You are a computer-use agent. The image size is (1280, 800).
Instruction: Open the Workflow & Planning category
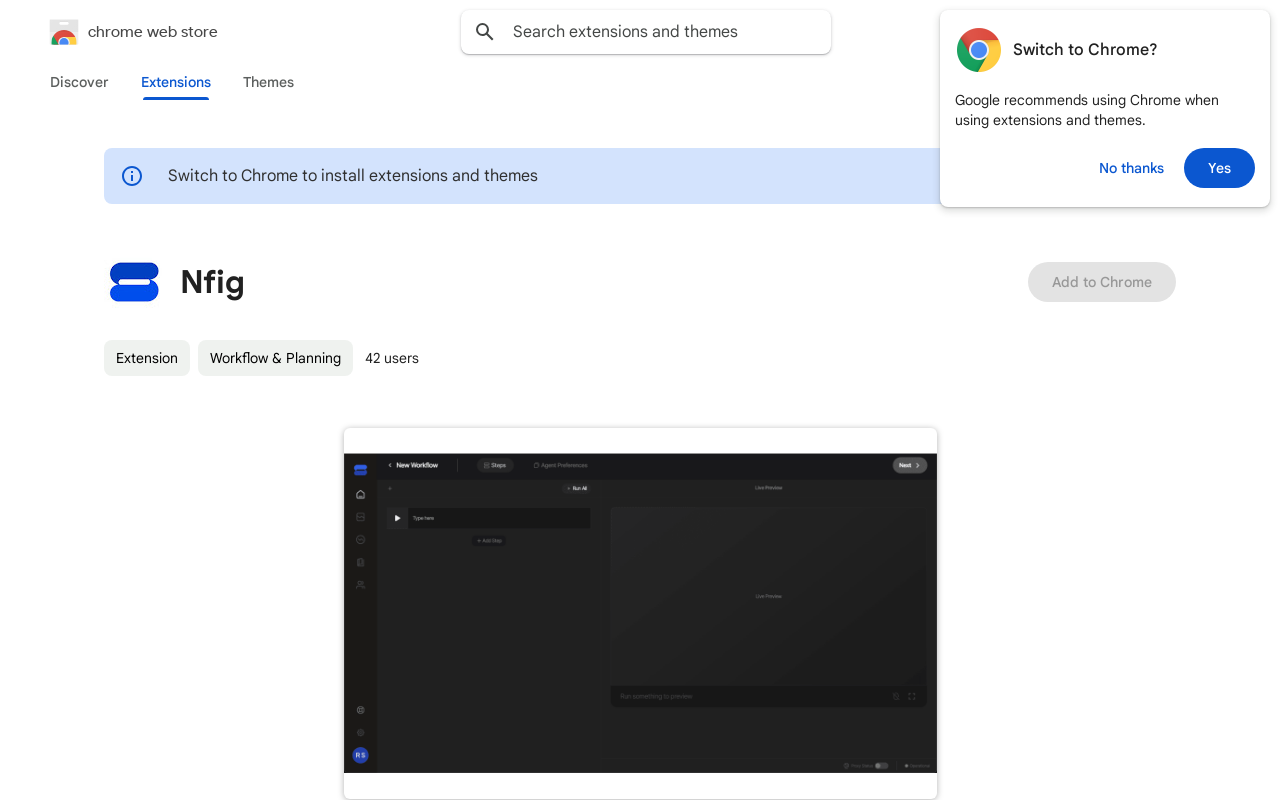275,358
